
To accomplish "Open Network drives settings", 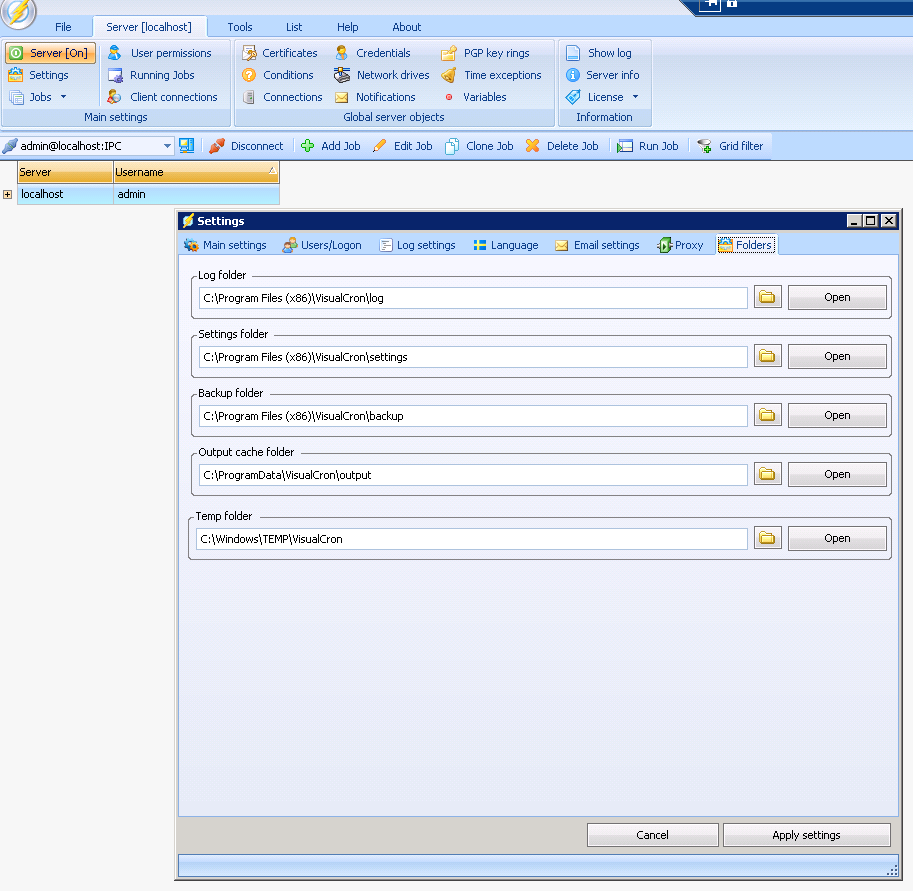I will (392, 75).
